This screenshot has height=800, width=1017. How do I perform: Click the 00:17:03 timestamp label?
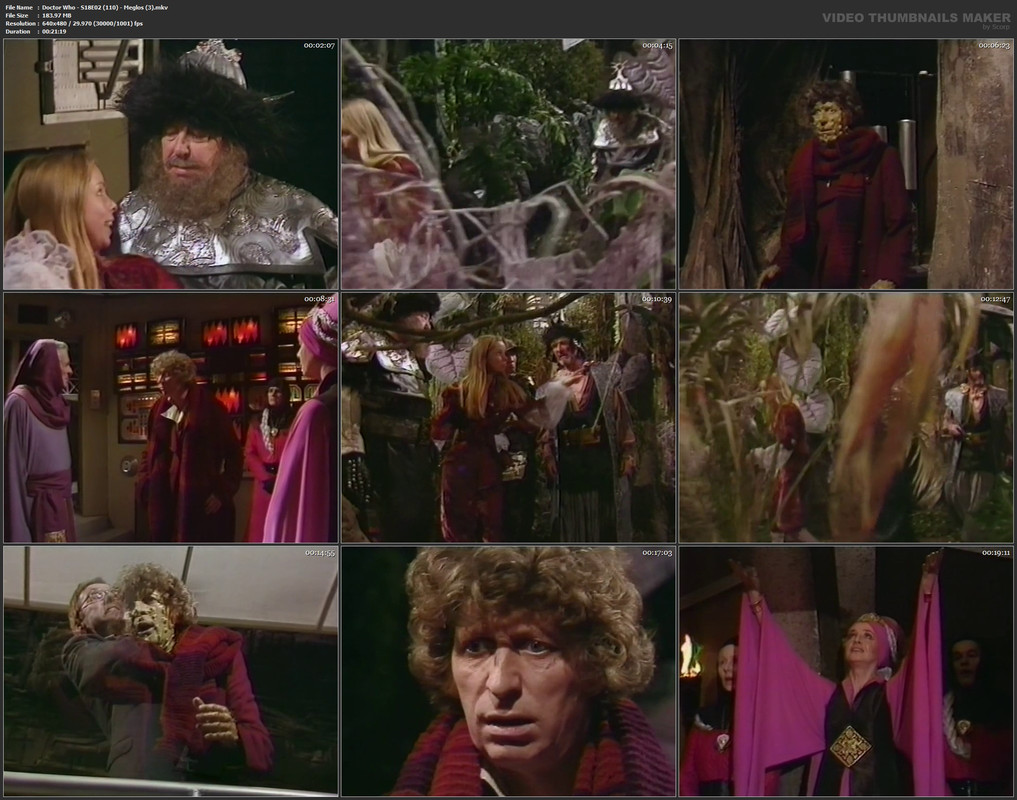[657, 553]
